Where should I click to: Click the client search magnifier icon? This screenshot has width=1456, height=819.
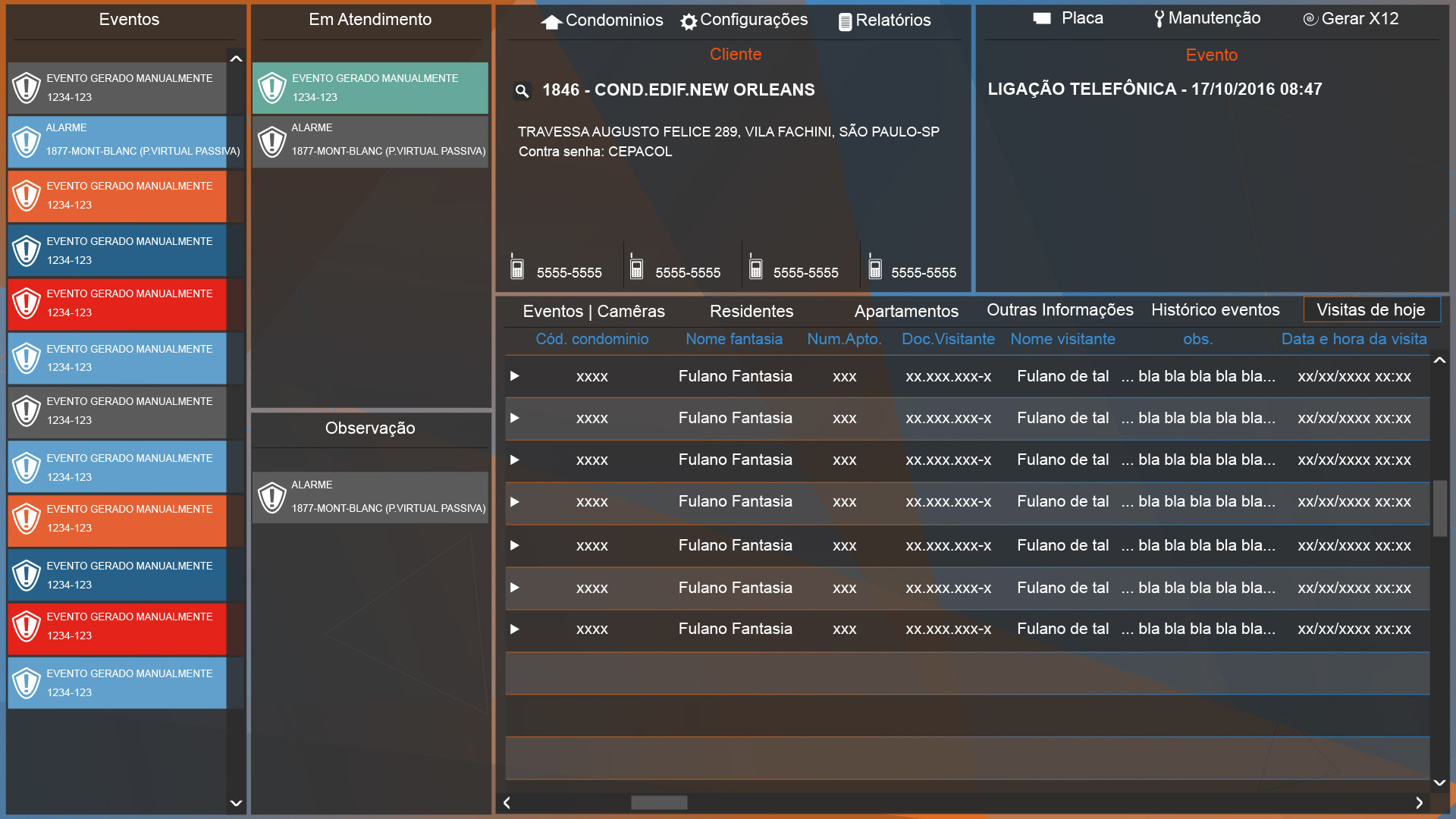click(522, 91)
